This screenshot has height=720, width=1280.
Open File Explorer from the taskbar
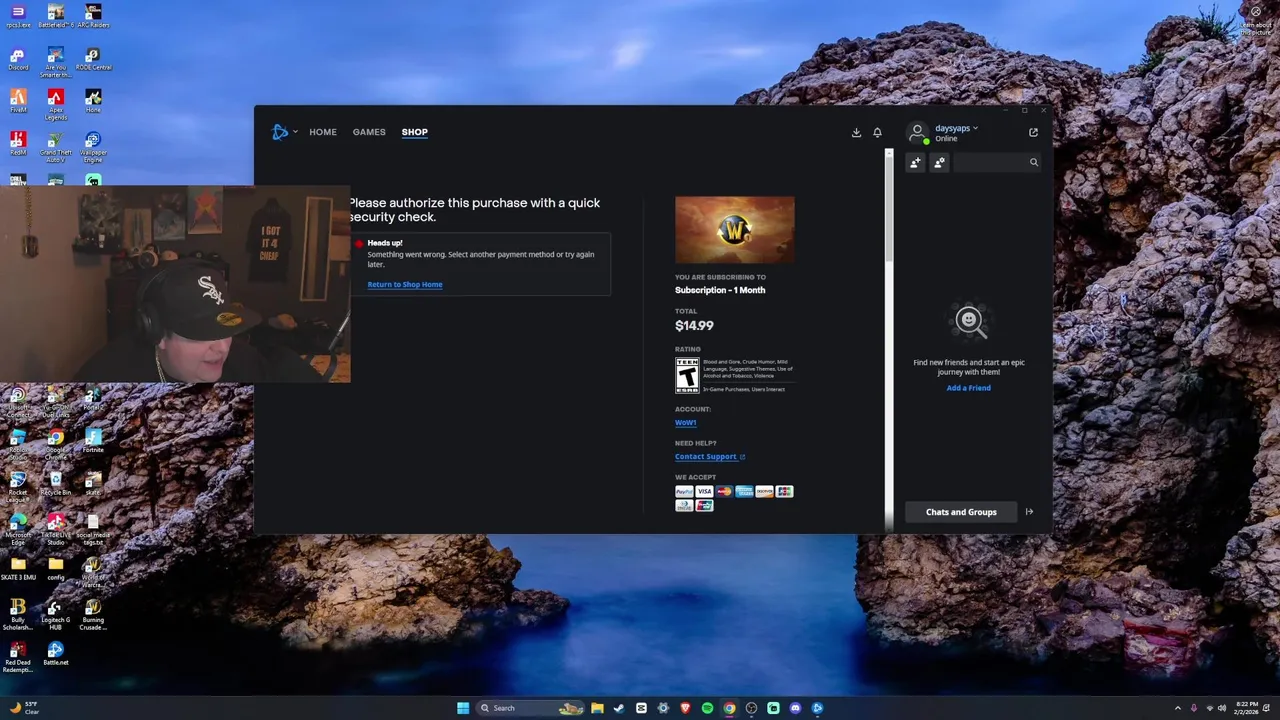click(597, 708)
